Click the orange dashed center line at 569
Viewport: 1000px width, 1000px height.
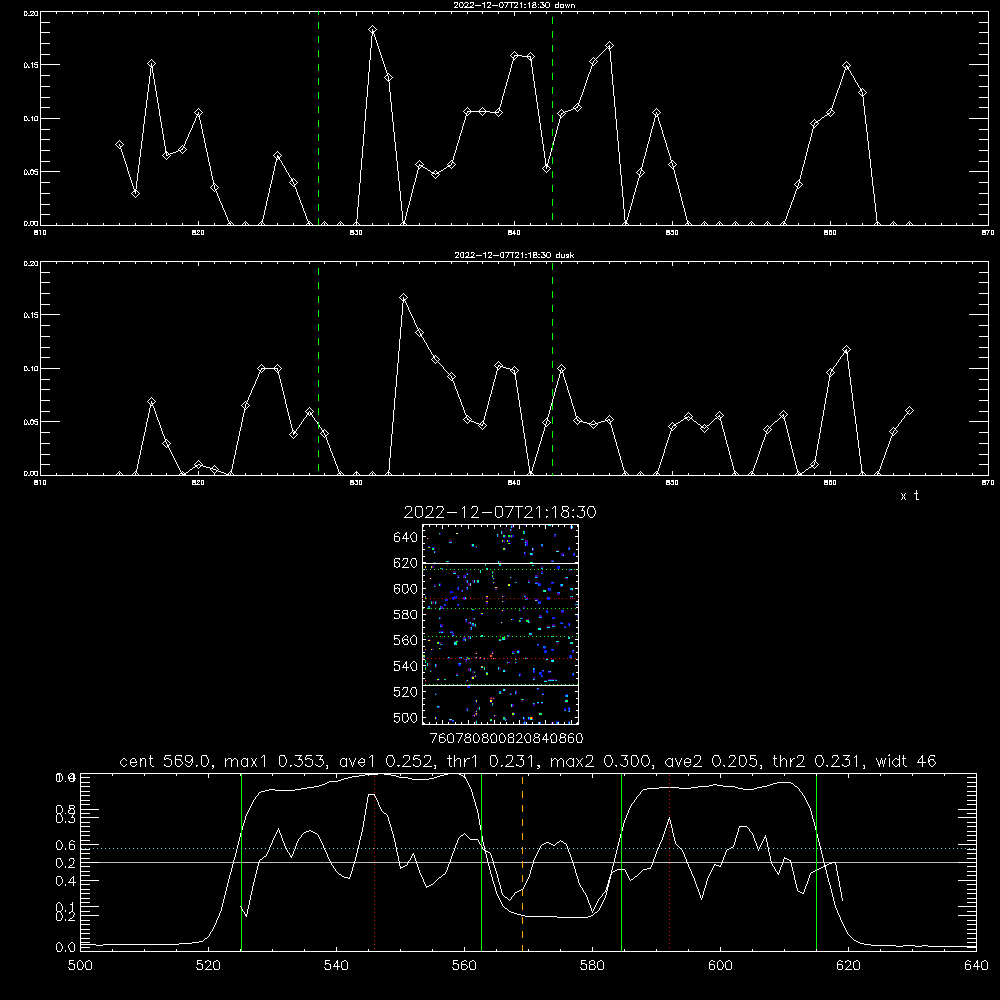tap(522, 862)
